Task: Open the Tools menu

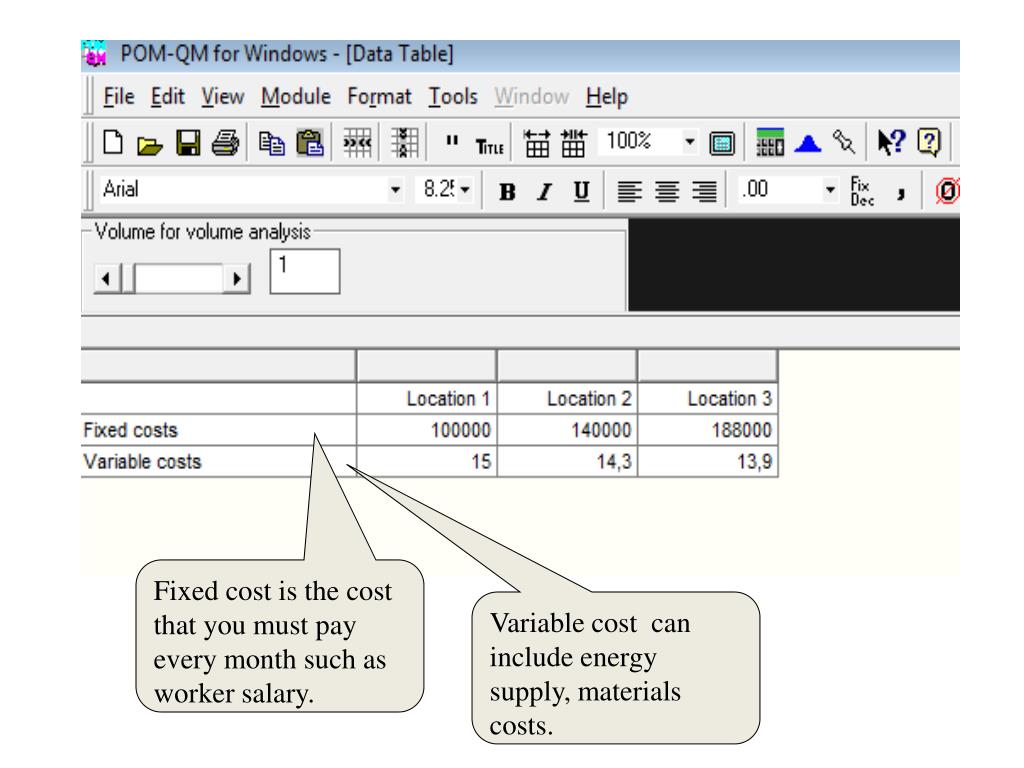Action: click(x=453, y=97)
